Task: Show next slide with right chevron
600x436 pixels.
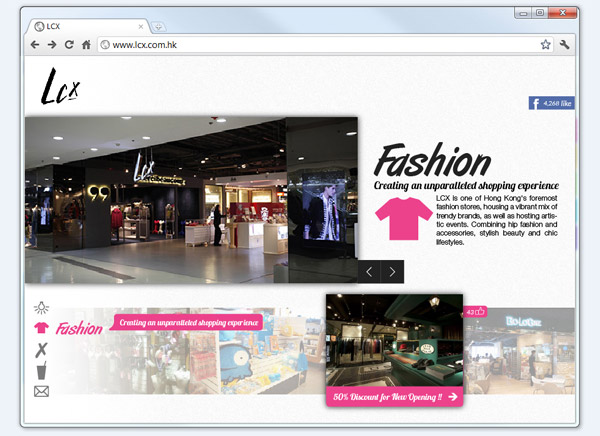Action: pos(393,272)
